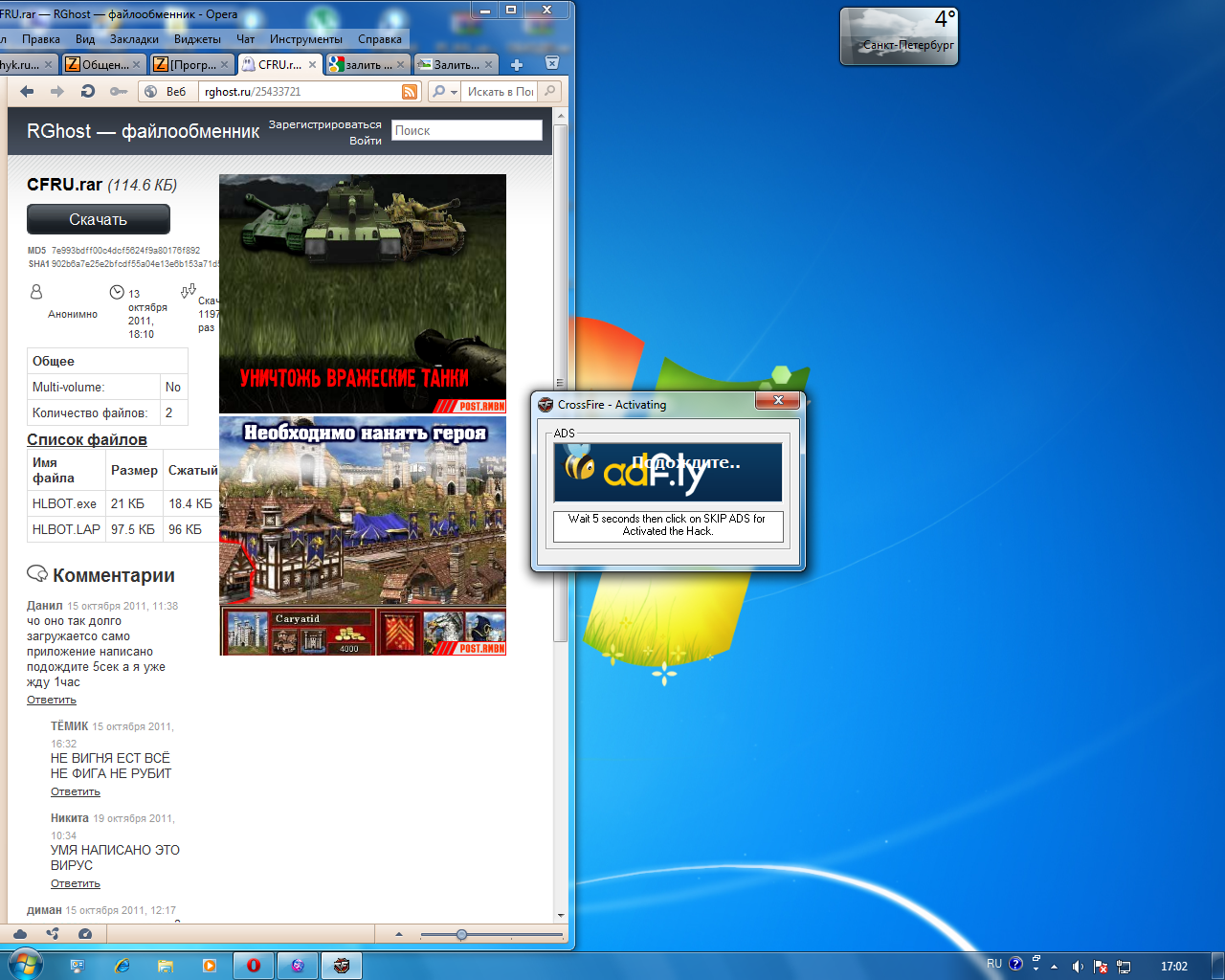
Task: Click the Необходимо нанять героя ad banner
Action: tap(363, 536)
